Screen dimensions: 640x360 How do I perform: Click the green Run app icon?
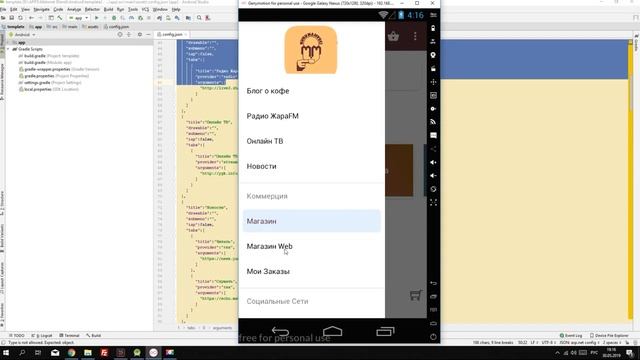96,18
